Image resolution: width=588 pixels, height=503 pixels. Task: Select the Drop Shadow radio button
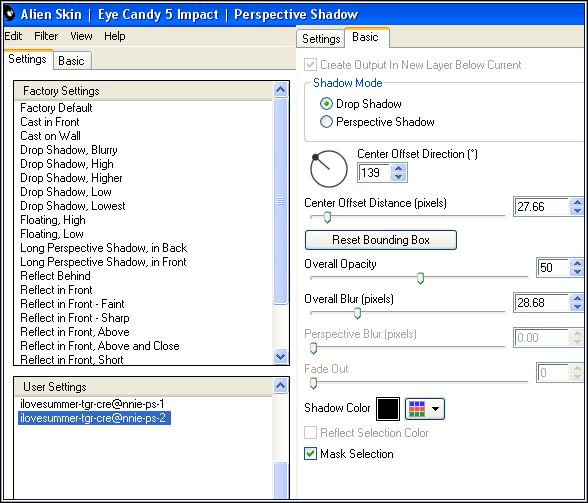click(326, 104)
